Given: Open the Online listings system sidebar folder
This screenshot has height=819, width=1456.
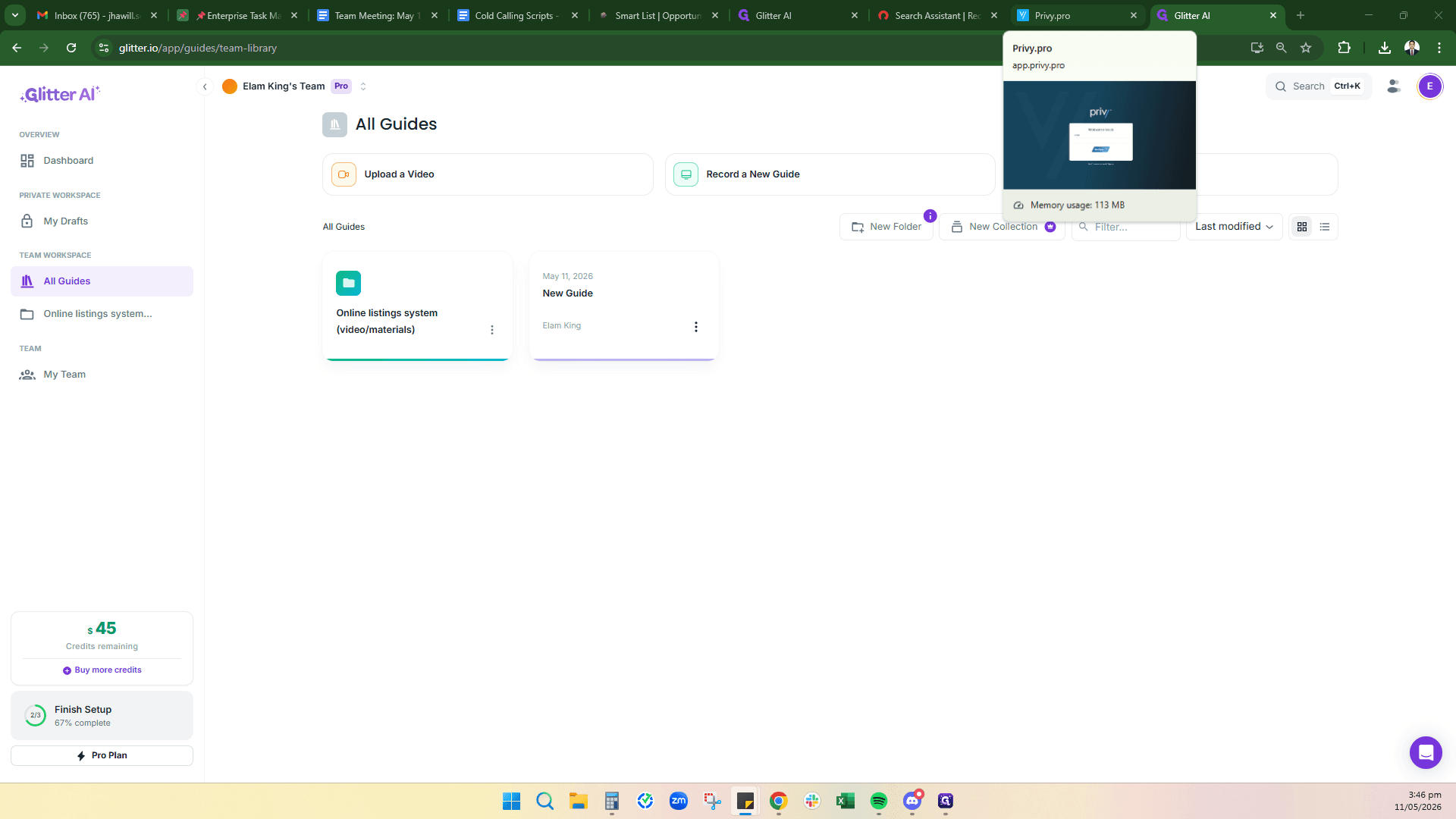Looking at the screenshot, I should [x=102, y=314].
